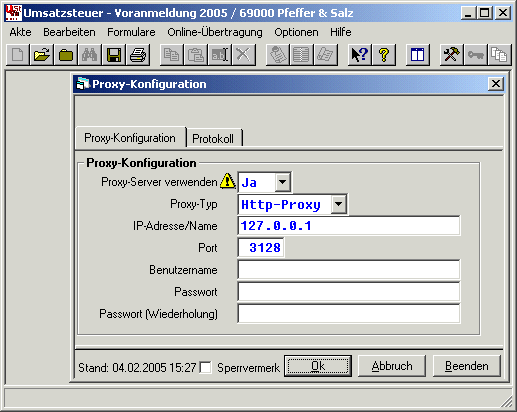This screenshot has height=412, width=517.
Task: Click the split window layout icon
Action: click(417, 55)
